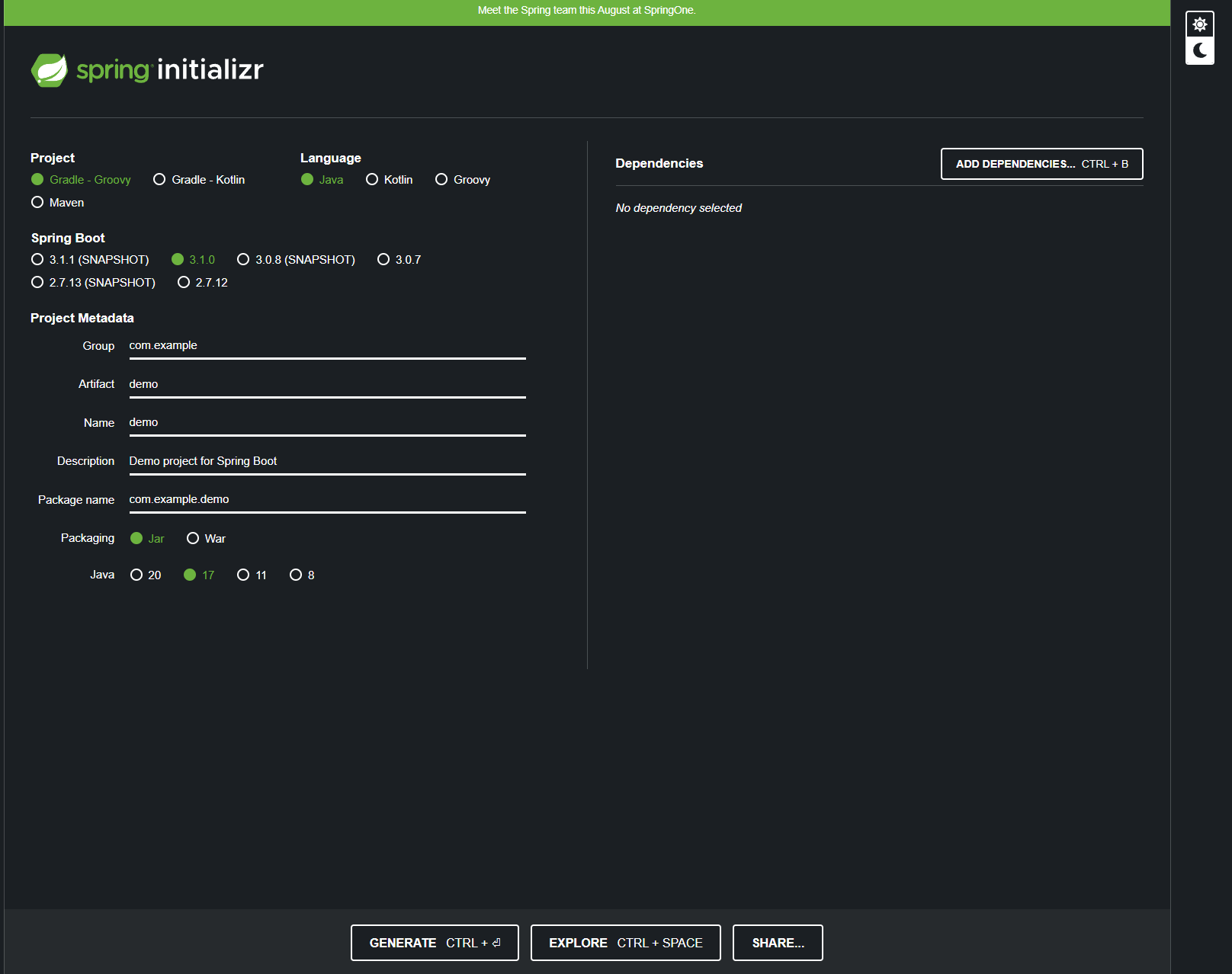
Task: Edit the Description field
Action: click(x=328, y=462)
